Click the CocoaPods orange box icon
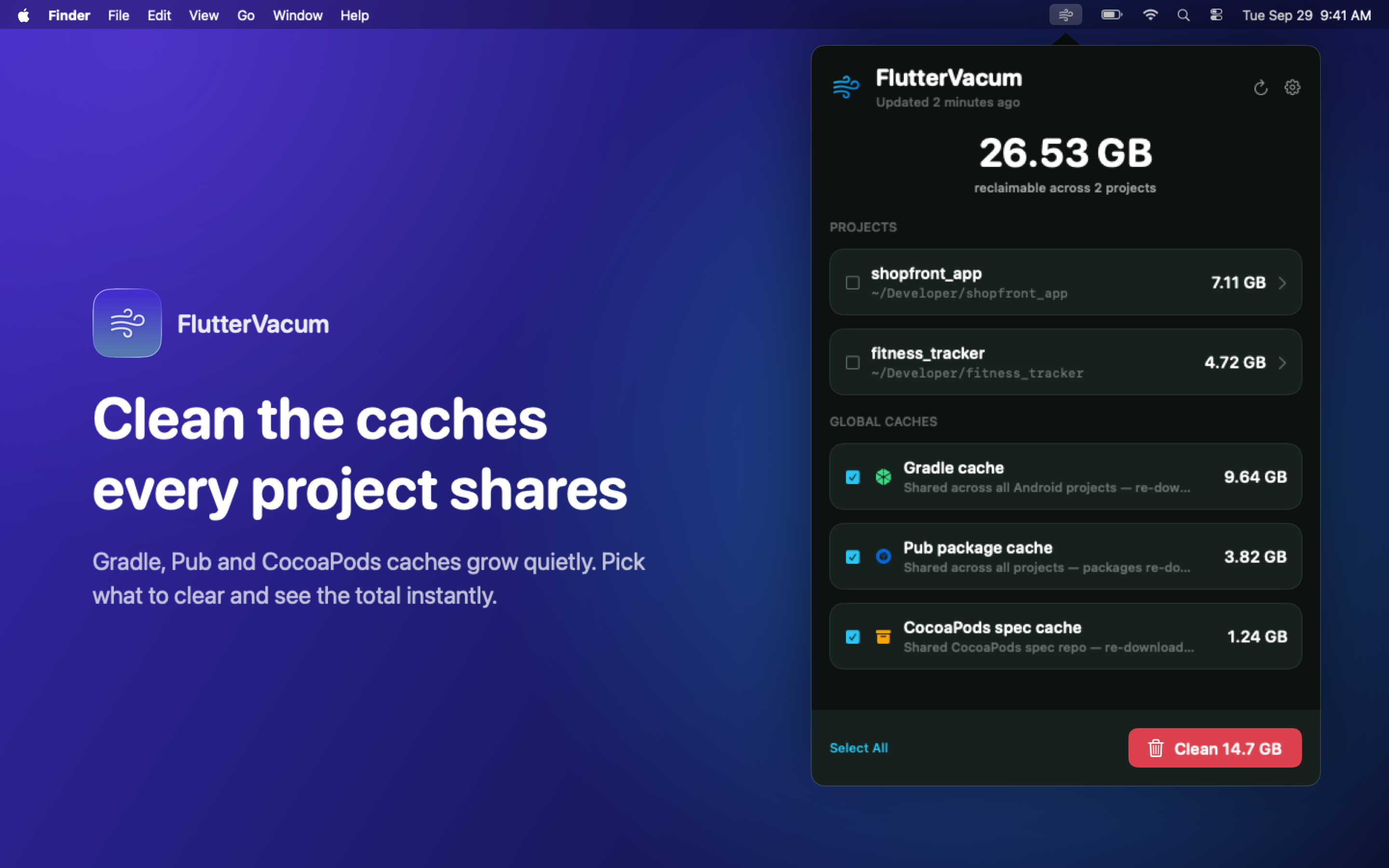 point(884,636)
